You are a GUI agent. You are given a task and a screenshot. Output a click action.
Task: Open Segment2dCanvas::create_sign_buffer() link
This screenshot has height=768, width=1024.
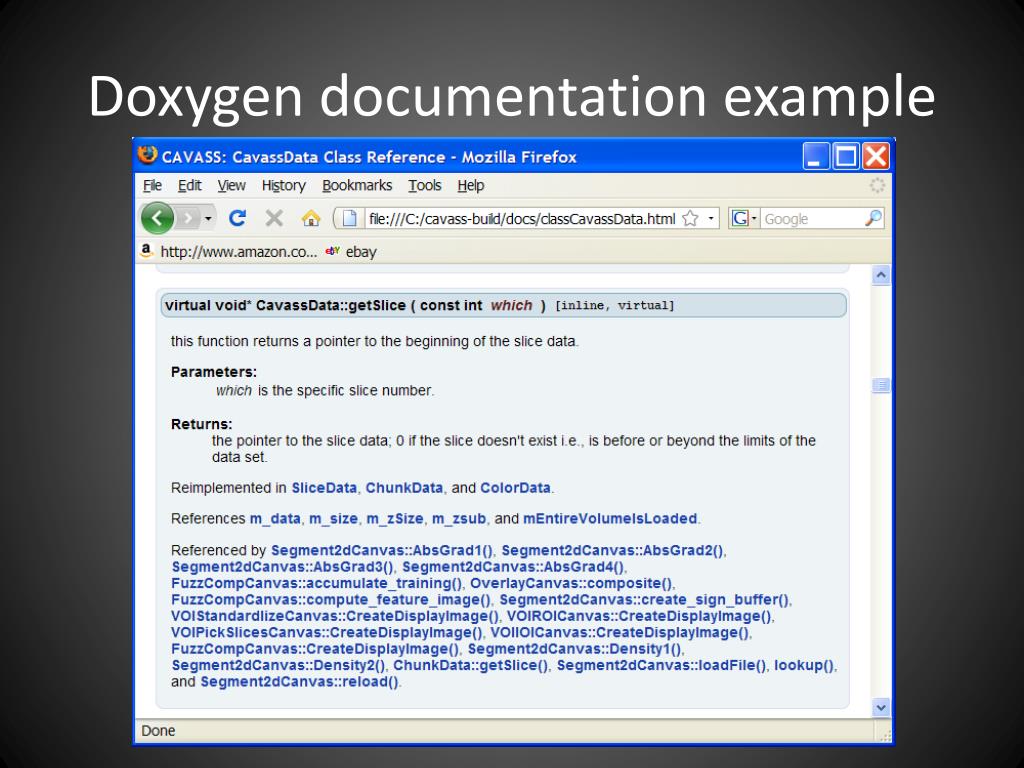[x=645, y=600]
